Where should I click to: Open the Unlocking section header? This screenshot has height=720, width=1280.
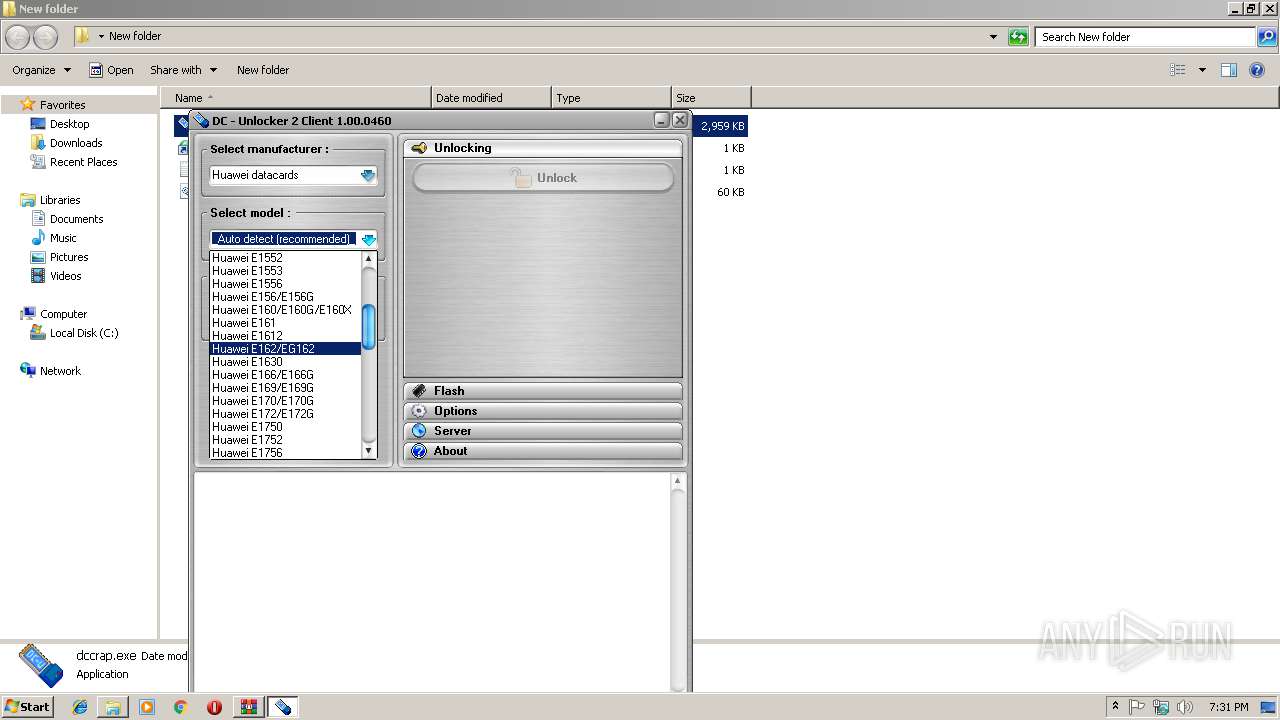click(543, 148)
